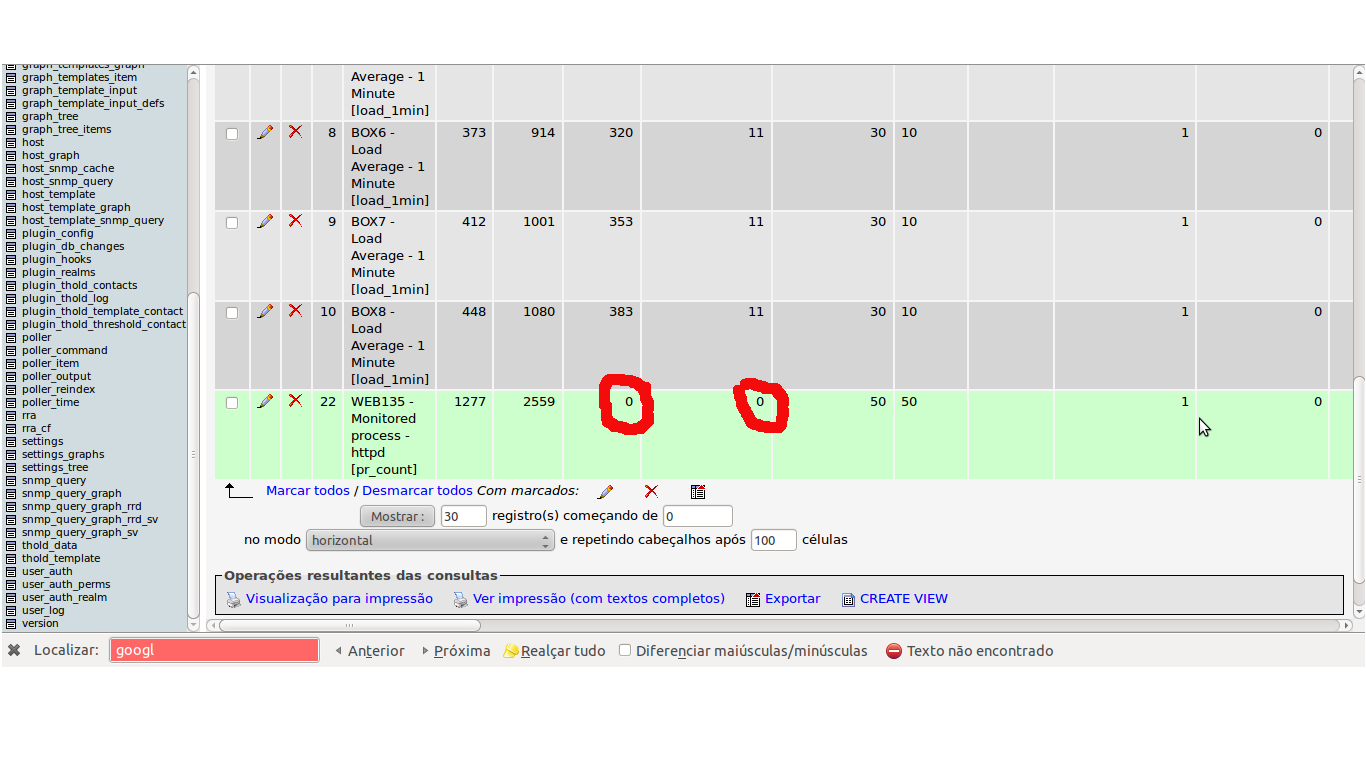Click the cell value 2559 in WEB135 row
Screen dimensions: 1366x768
coord(538,401)
